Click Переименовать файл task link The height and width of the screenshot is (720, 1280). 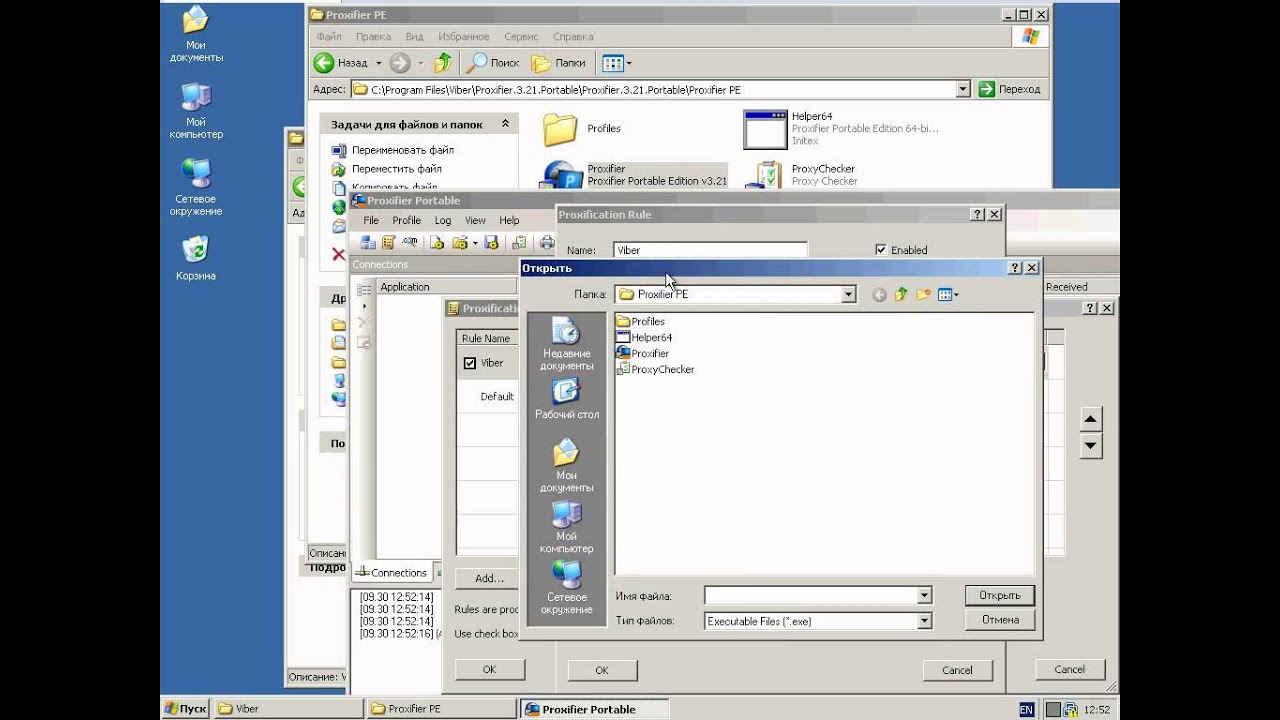coord(392,150)
